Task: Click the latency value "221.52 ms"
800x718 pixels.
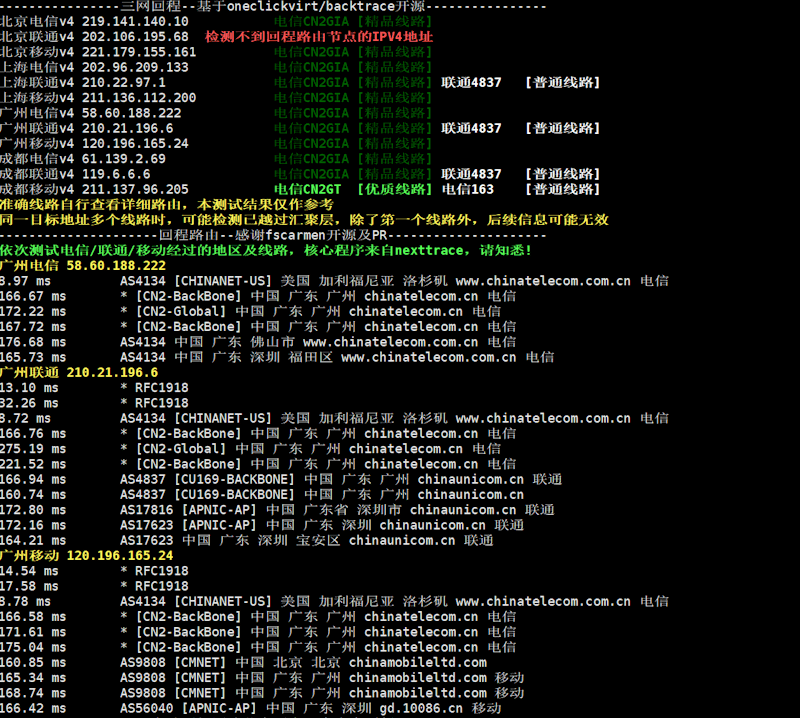Action: (x=33, y=465)
